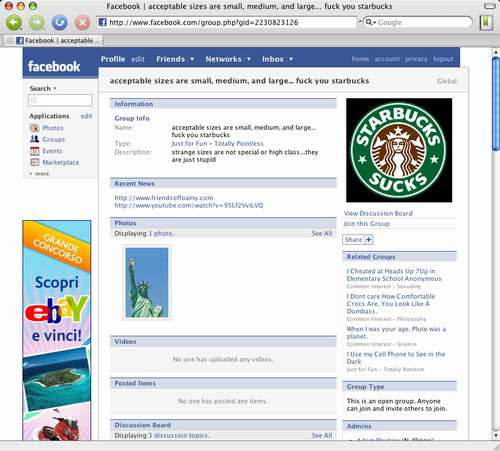Click See All in Photos section

pos(322,233)
